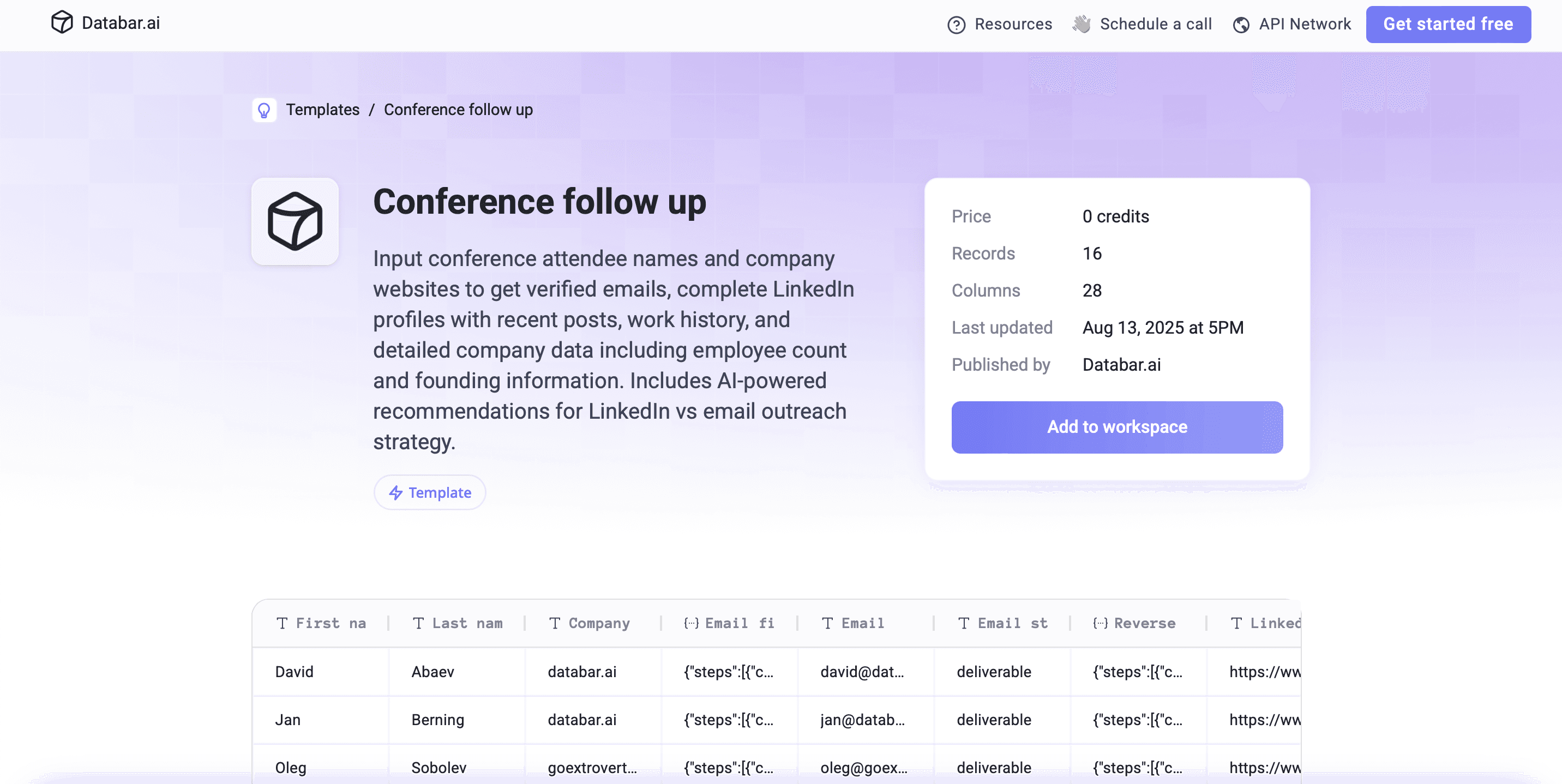Screen dimensions: 1562x784
Task: Click the Databar.ai cube logo
Action: tap(63, 23)
